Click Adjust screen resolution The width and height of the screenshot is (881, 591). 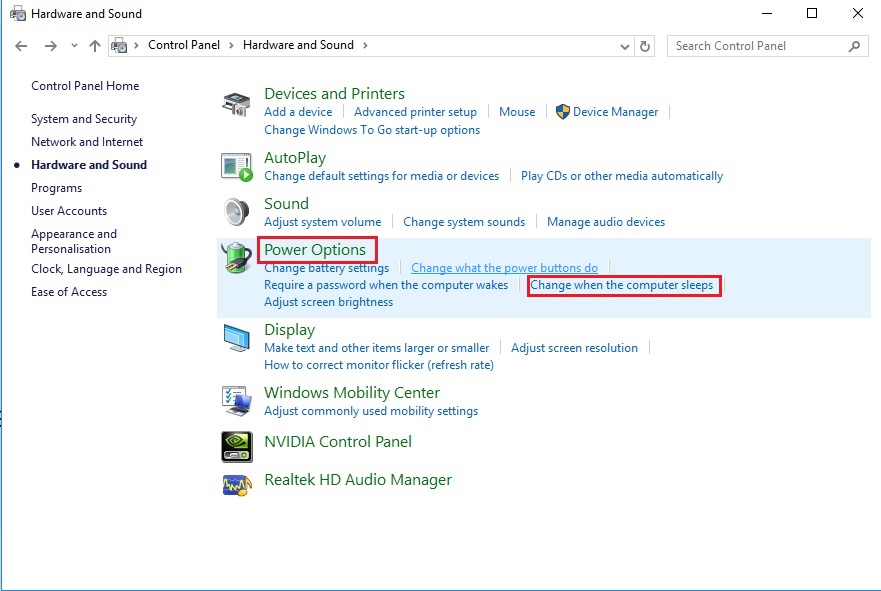coord(574,348)
